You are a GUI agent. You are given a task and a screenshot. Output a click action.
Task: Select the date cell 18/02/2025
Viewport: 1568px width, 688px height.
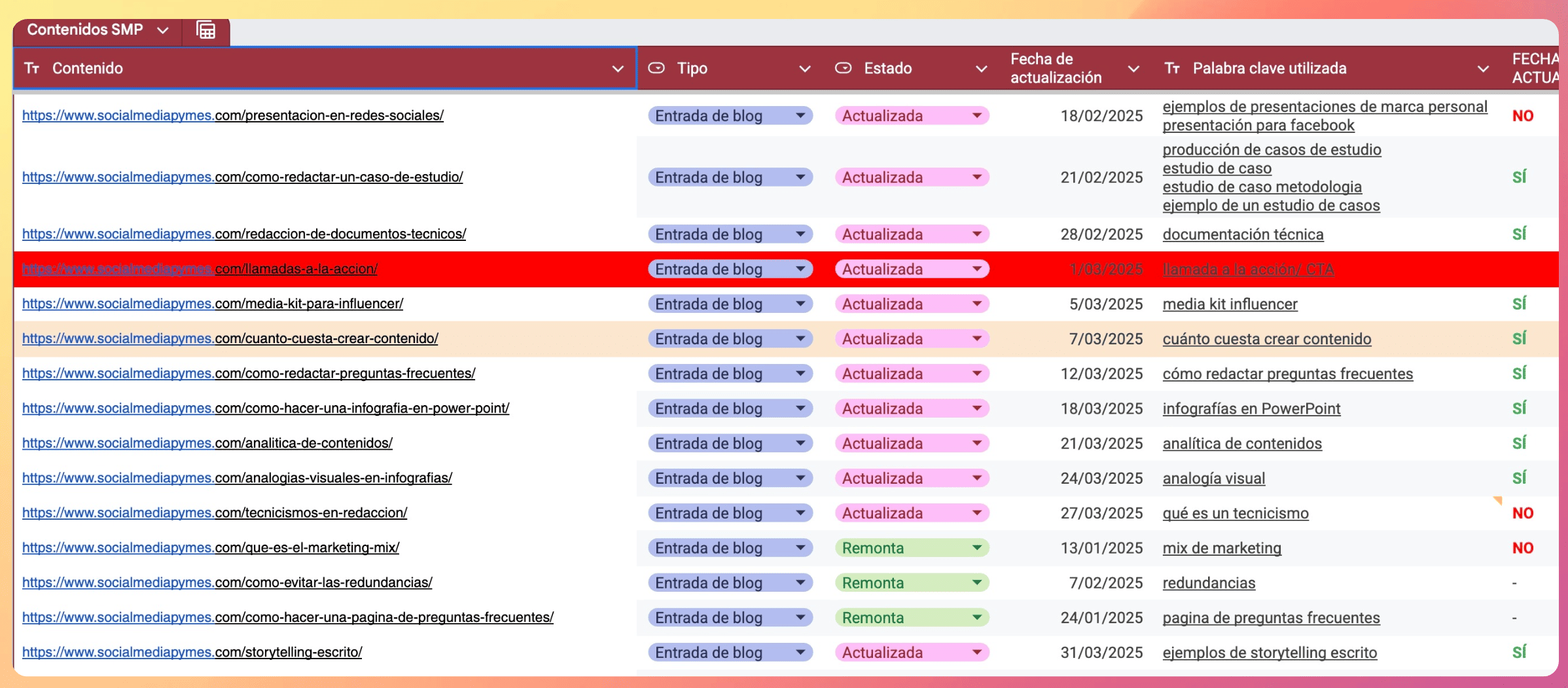[x=1101, y=116]
